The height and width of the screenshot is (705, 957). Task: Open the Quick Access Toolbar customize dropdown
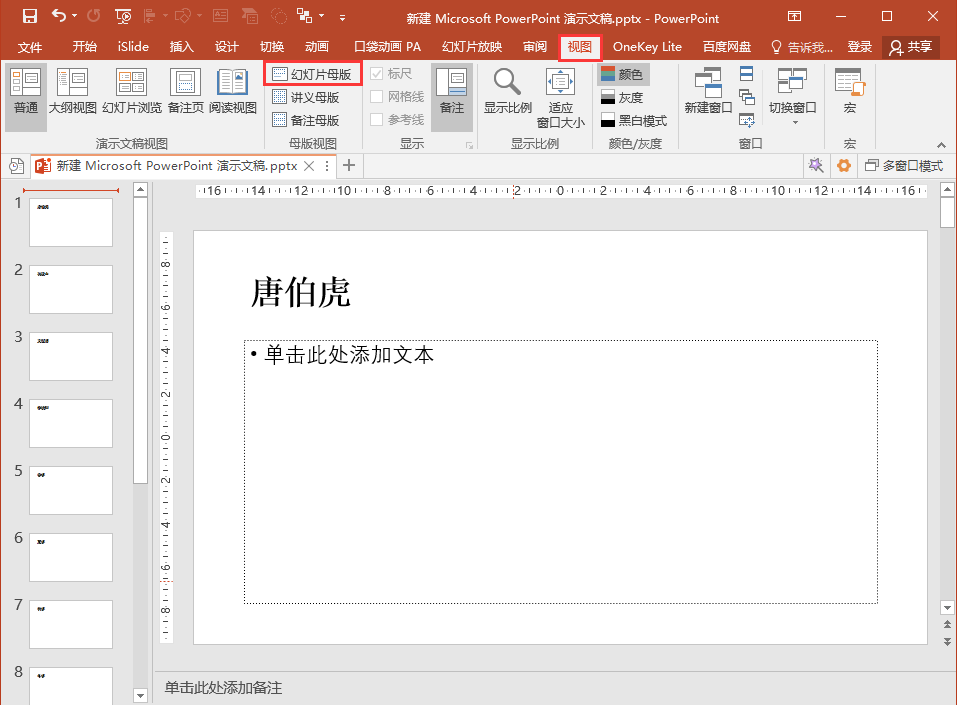[343, 17]
